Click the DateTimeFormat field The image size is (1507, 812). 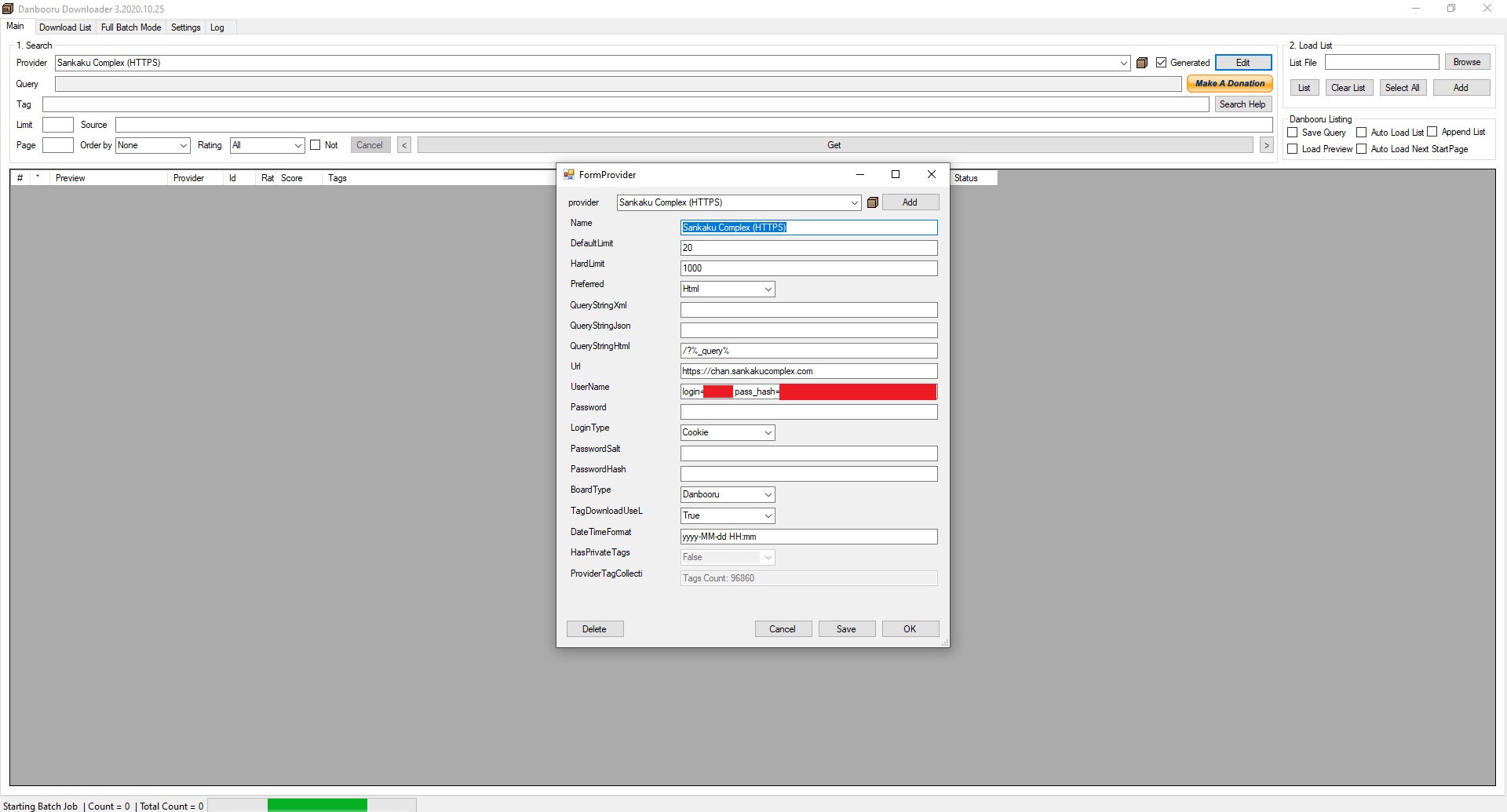808,537
